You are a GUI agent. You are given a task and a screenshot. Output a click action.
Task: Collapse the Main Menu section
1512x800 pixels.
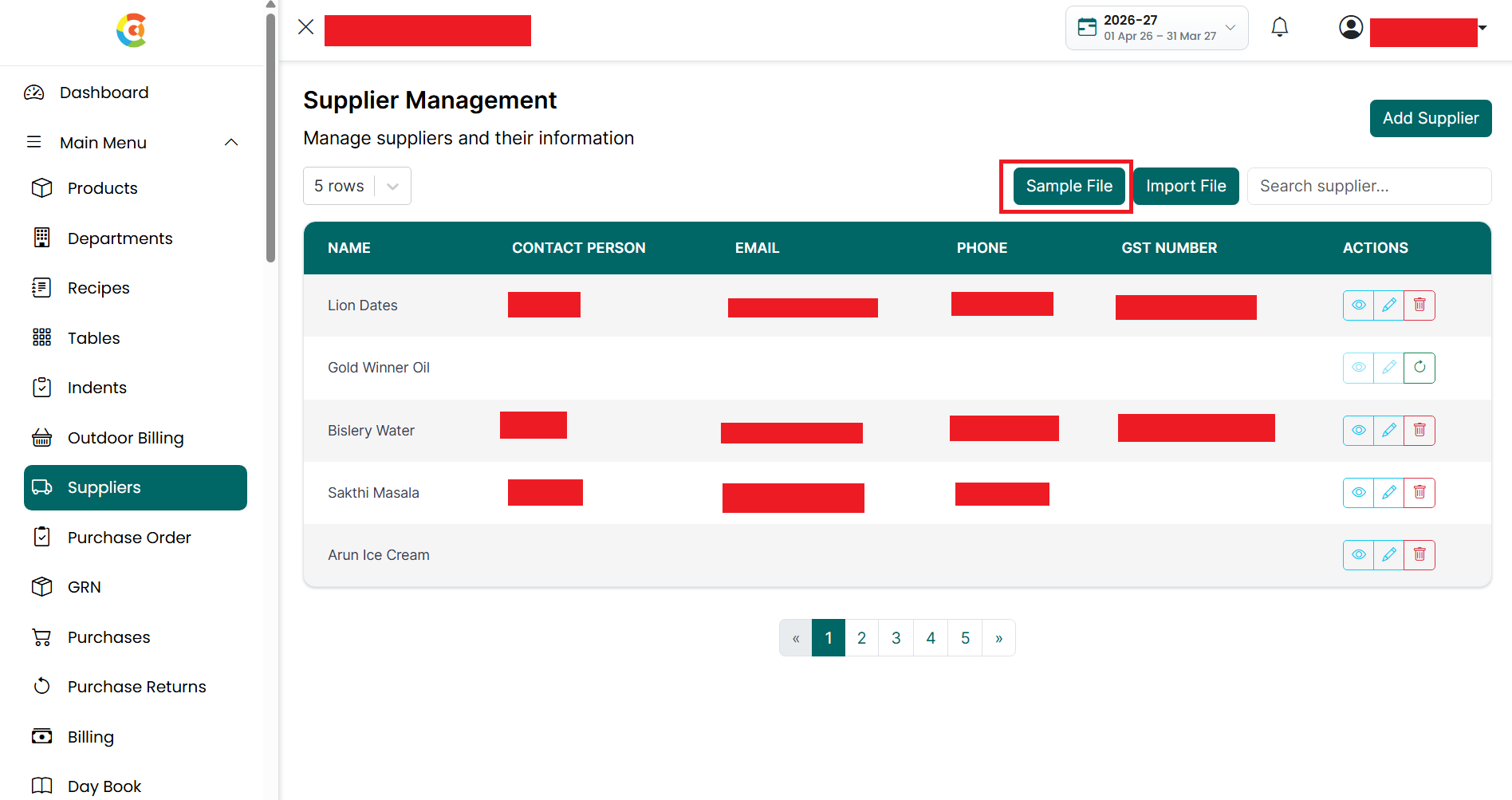point(231,143)
